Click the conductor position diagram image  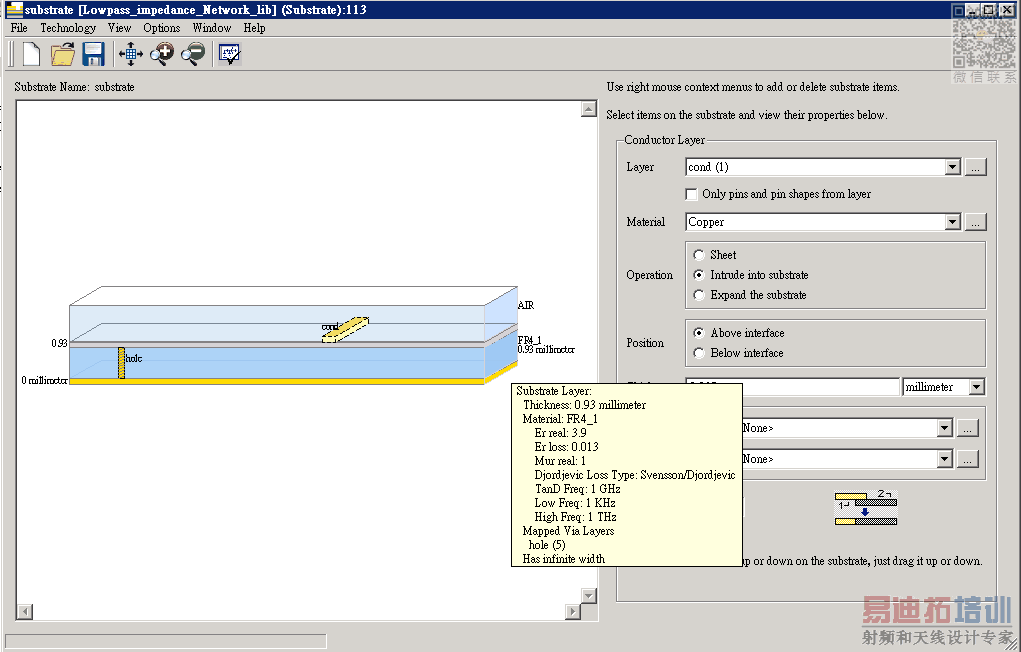click(866, 508)
